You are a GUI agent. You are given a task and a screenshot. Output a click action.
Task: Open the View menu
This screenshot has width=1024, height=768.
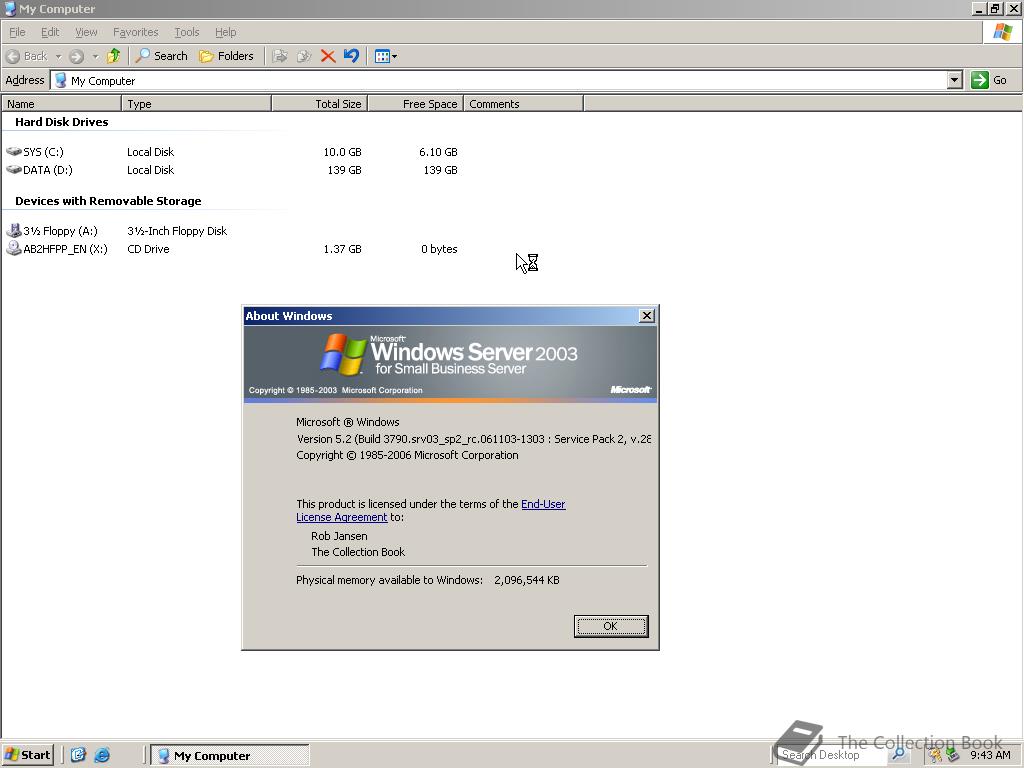point(86,32)
